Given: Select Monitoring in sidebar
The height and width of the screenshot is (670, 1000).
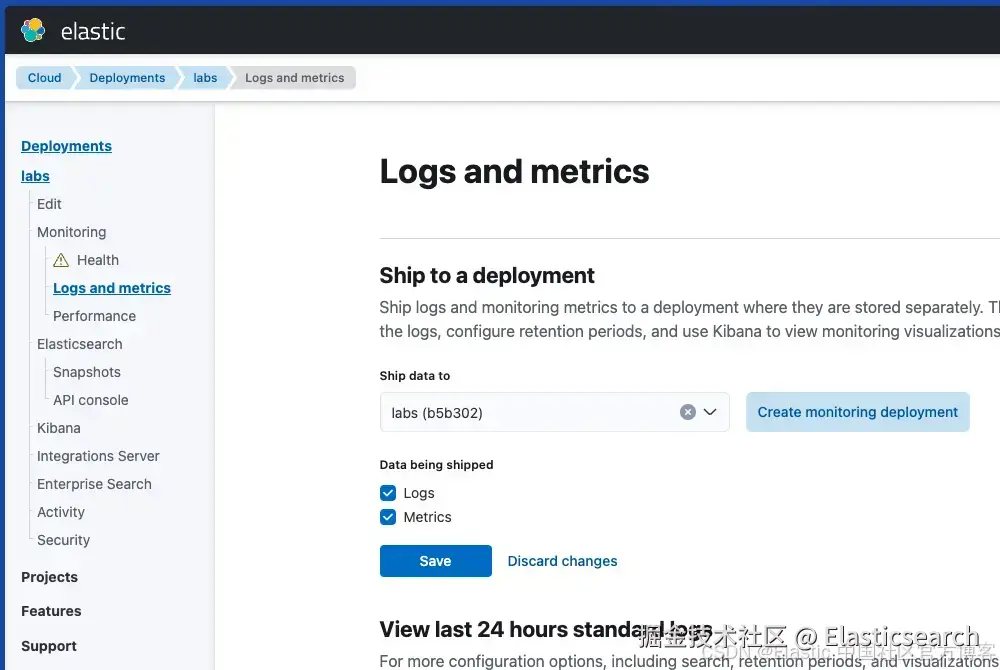Looking at the screenshot, I should (x=71, y=232).
